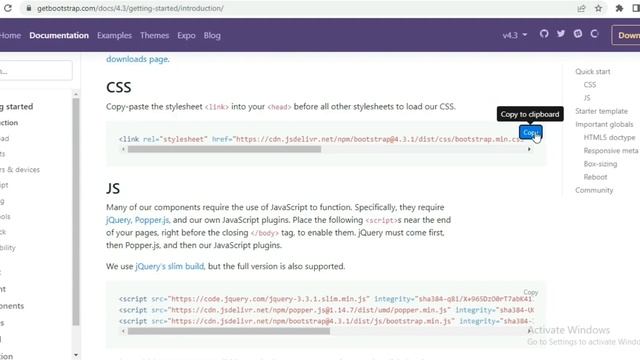Open the Blog nav item
This screenshot has height=360, width=640.
click(x=212, y=36)
